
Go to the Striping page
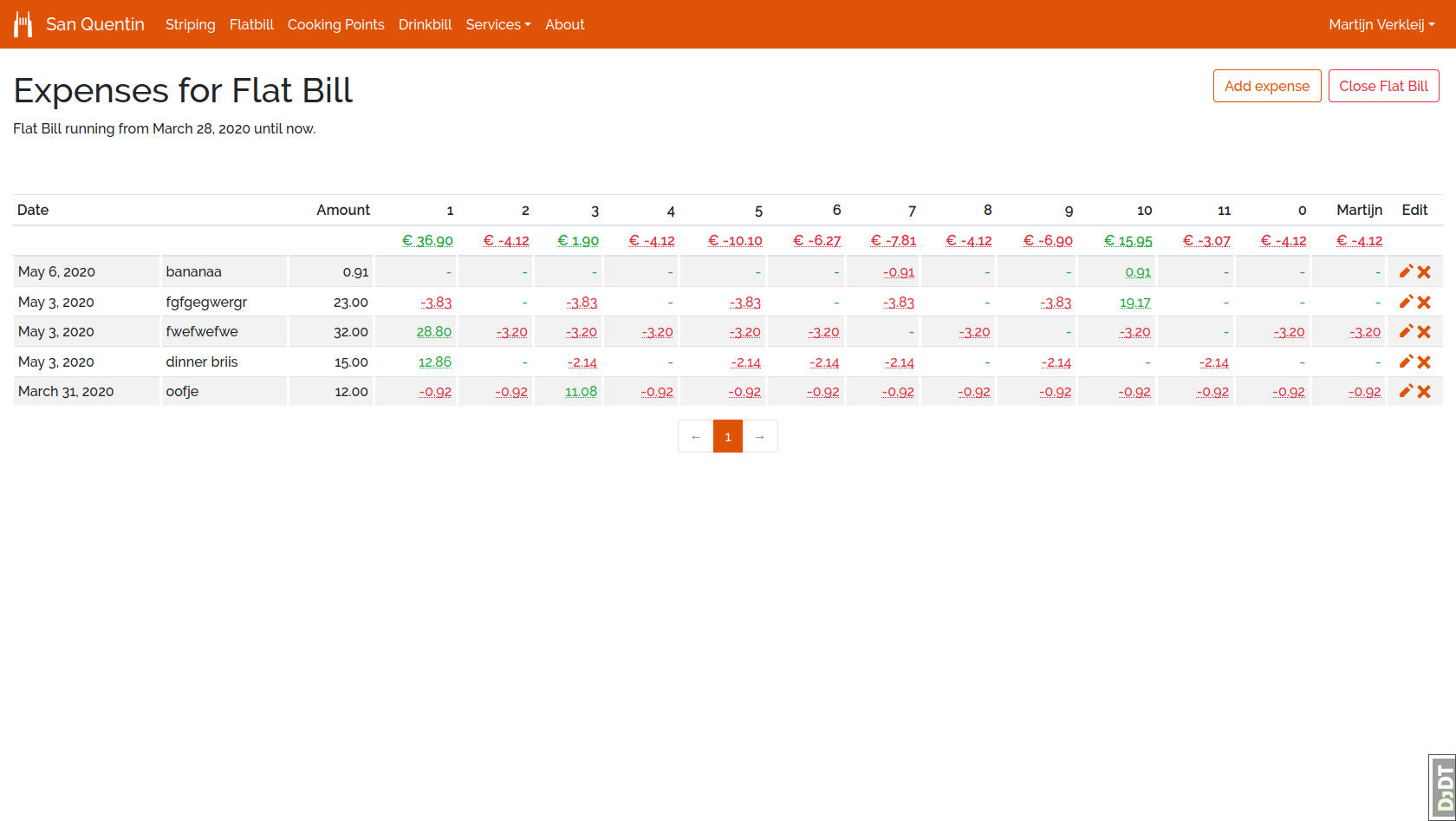190,24
